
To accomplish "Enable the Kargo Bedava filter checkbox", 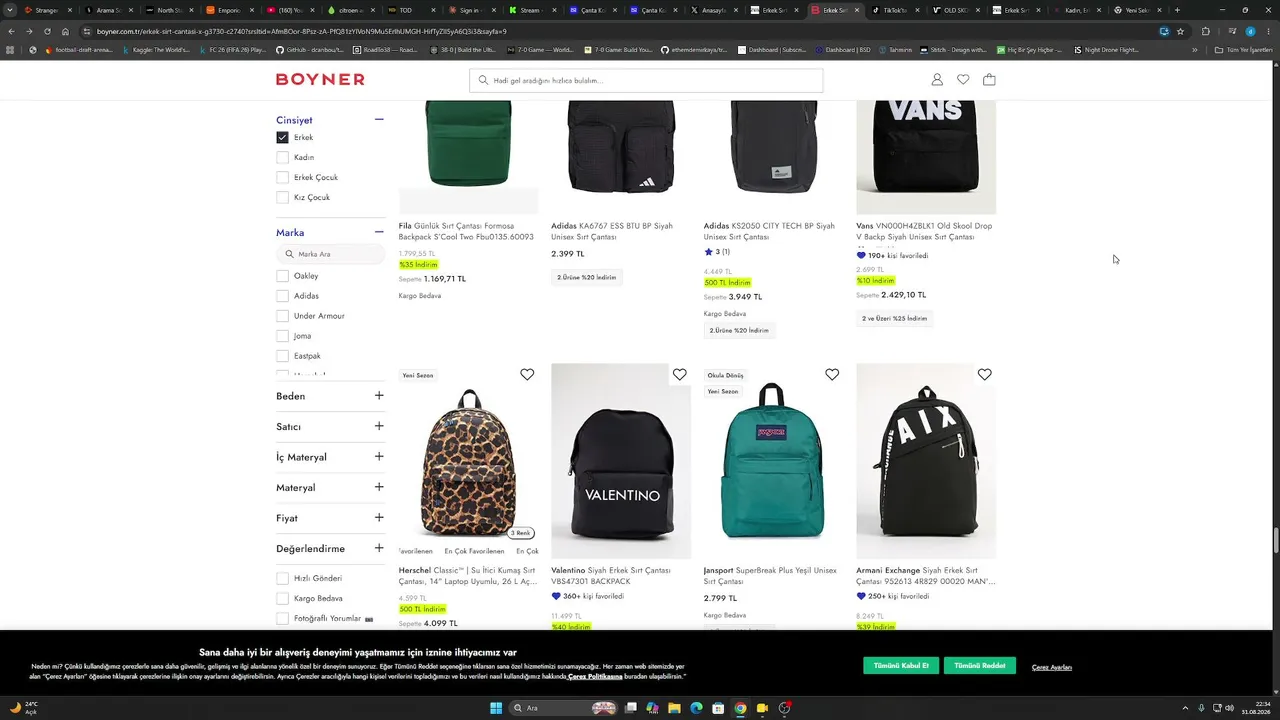I will [x=283, y=598].
